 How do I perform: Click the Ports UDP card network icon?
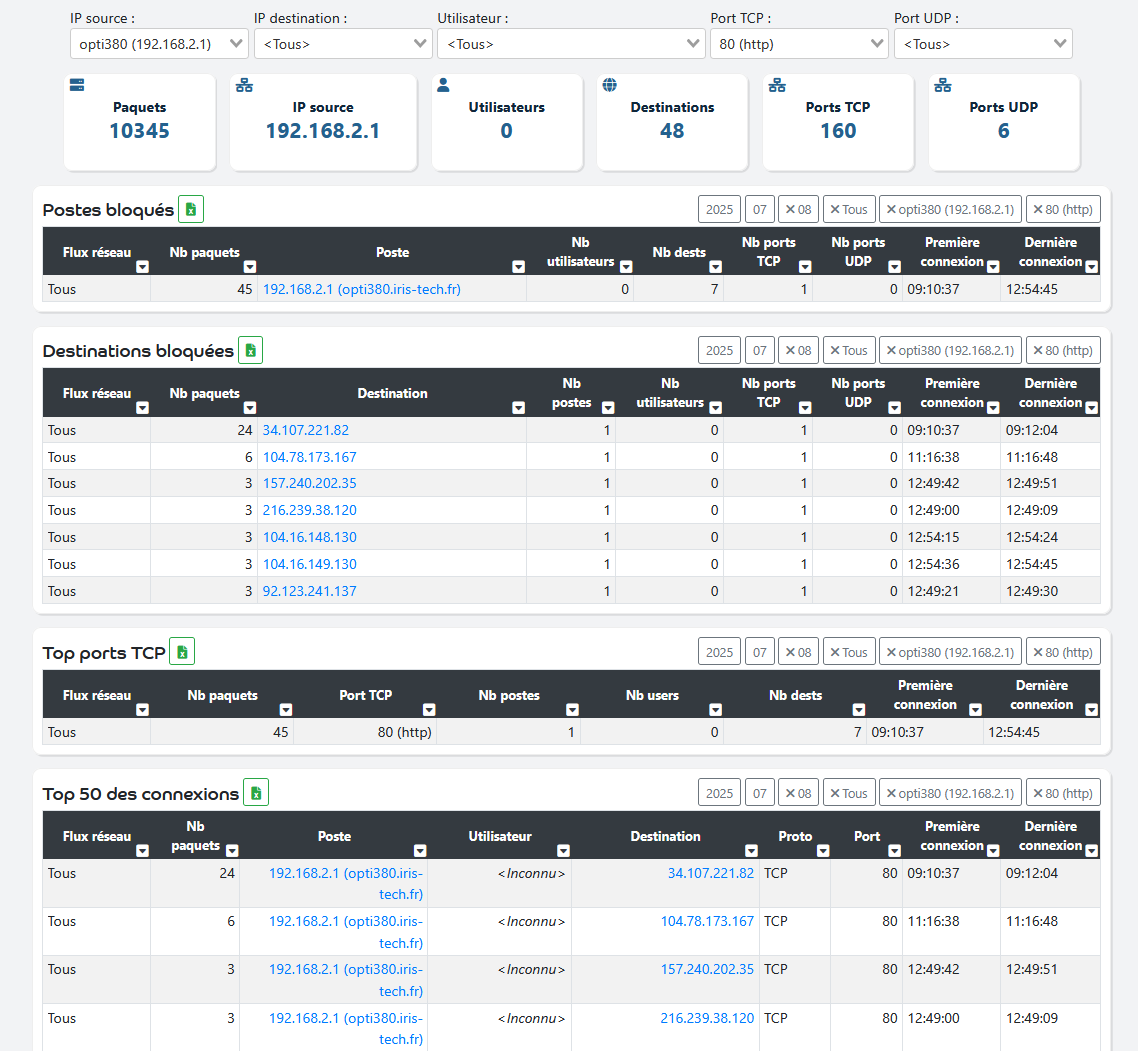click(943, 85)
